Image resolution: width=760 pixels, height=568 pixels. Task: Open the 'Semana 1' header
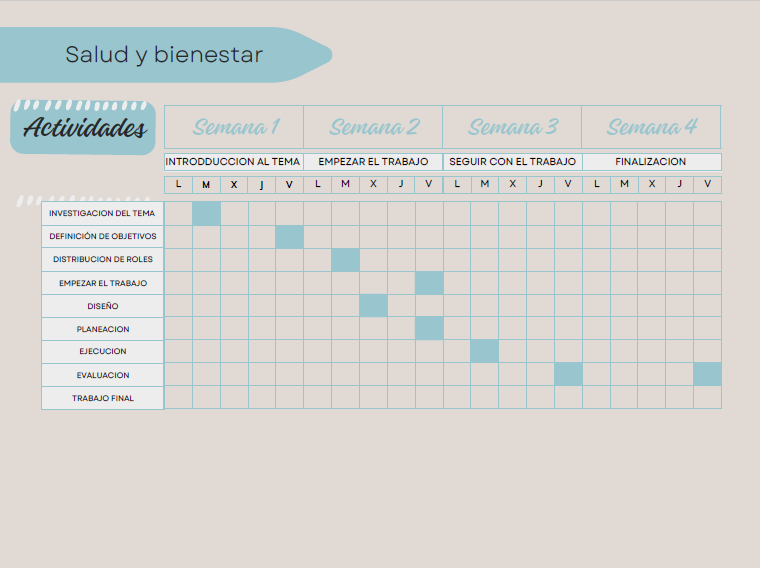[x=234, y=127]
